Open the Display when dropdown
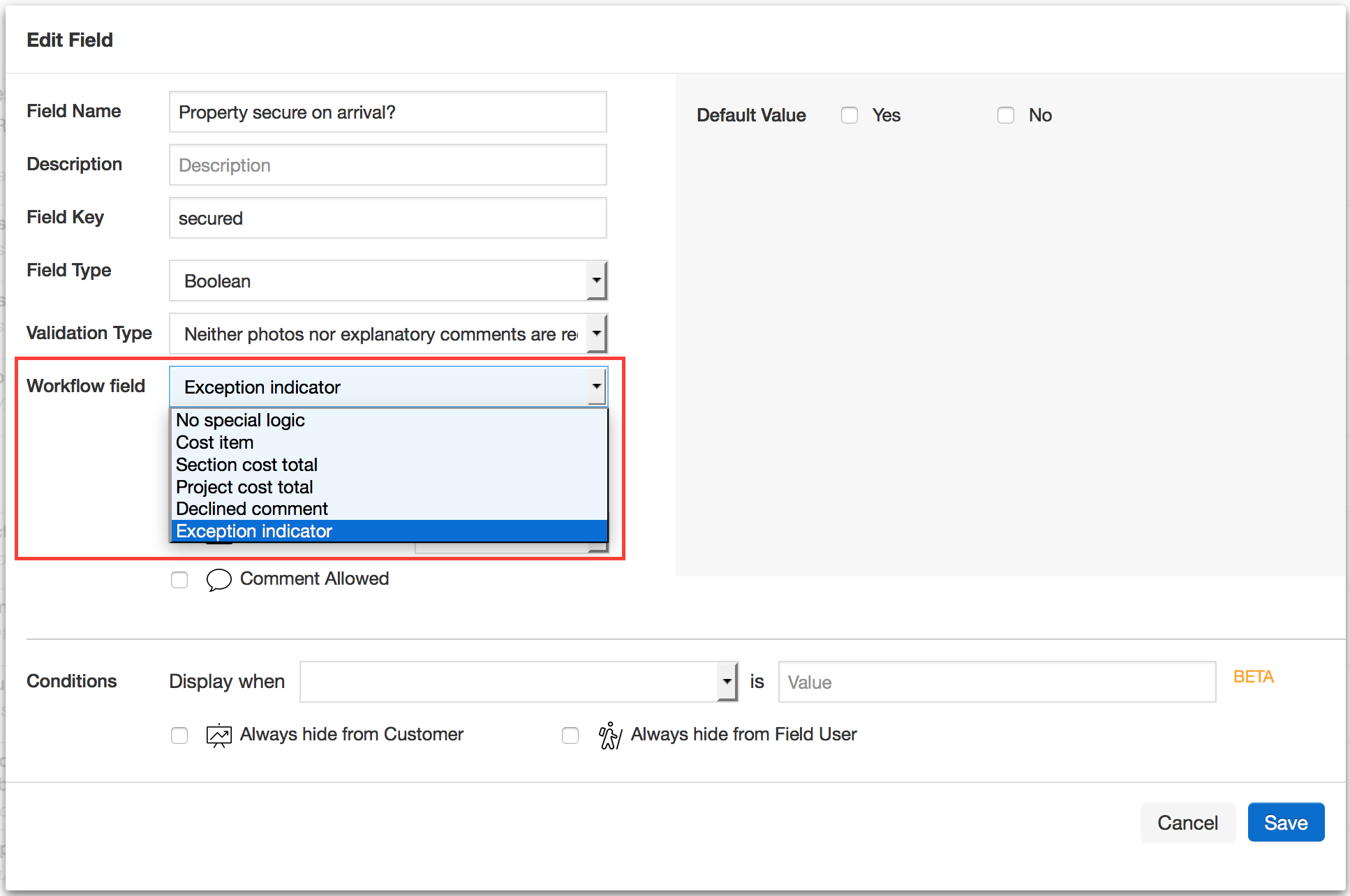The width and height of the screenshot is (1350, 896). click(519, 682)
